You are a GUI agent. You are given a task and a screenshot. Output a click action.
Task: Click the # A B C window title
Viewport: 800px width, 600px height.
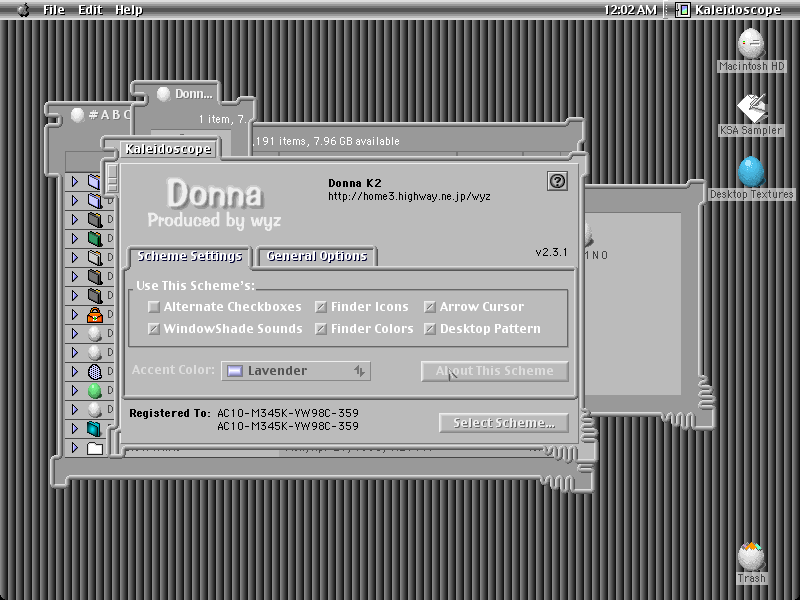coord(110,115)
